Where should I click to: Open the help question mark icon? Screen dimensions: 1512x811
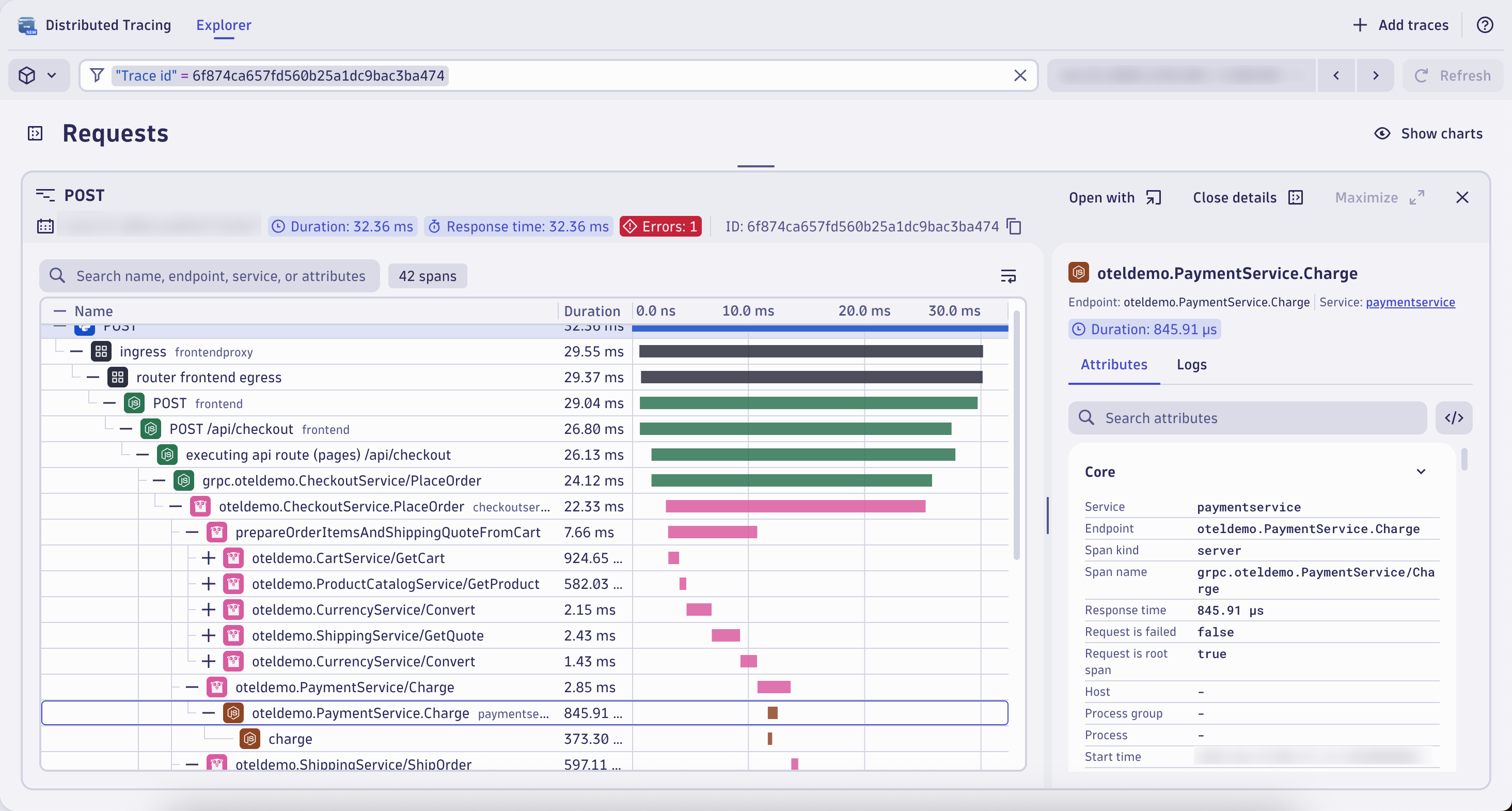click(1485, 25)
